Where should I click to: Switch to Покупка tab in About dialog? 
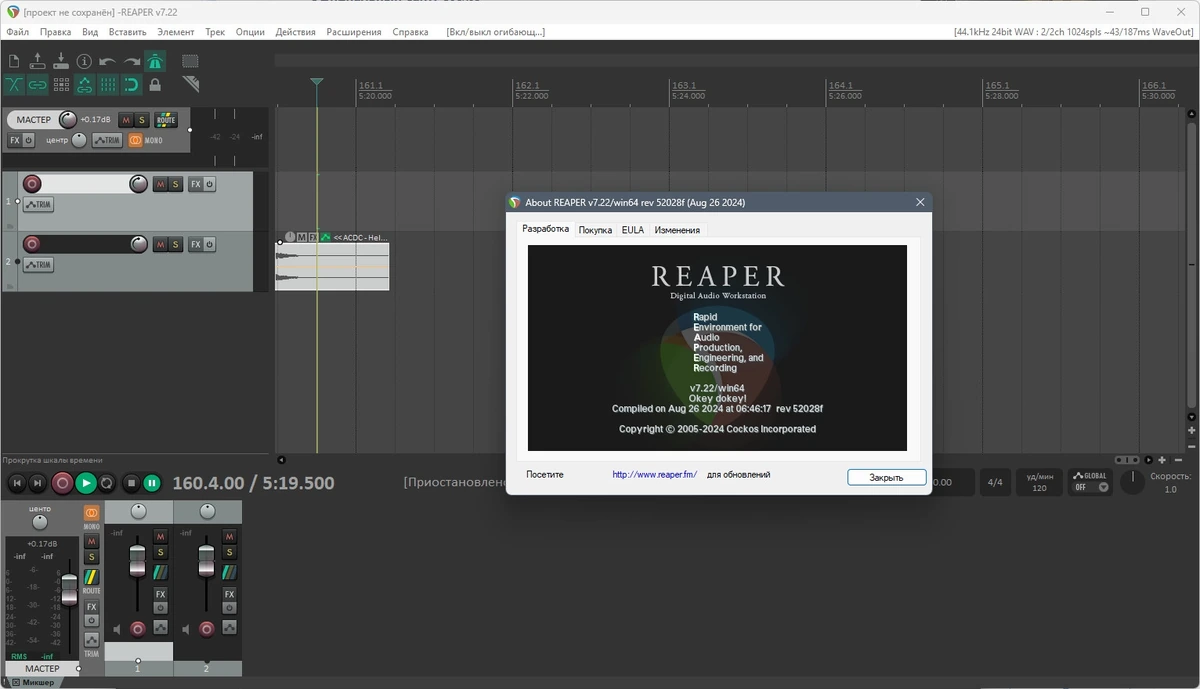click(595, 230)
